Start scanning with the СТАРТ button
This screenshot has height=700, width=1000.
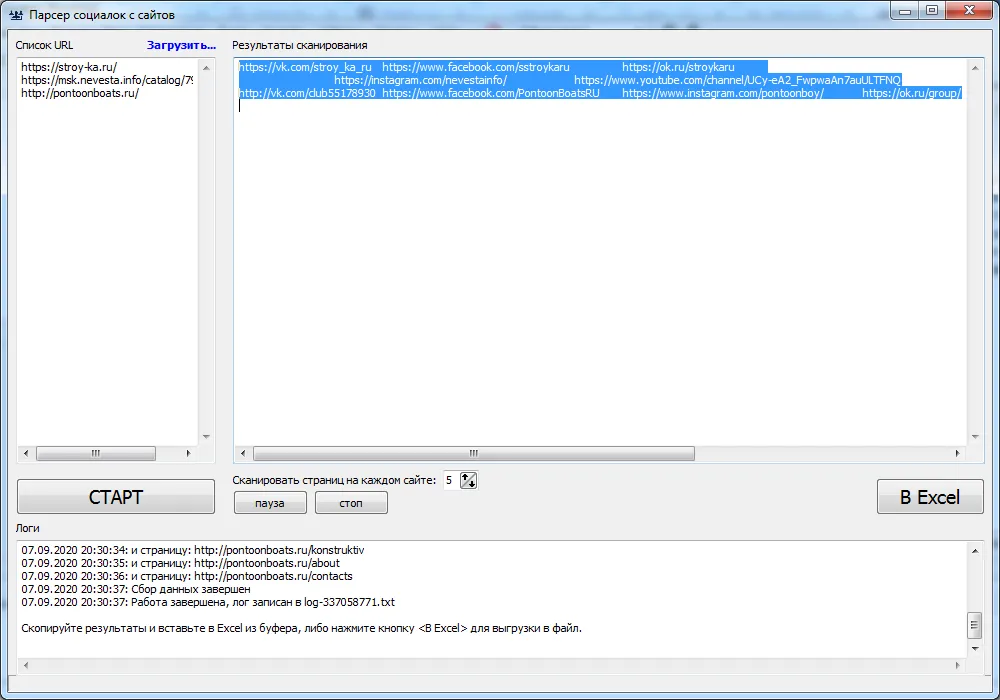pos(115,497)
